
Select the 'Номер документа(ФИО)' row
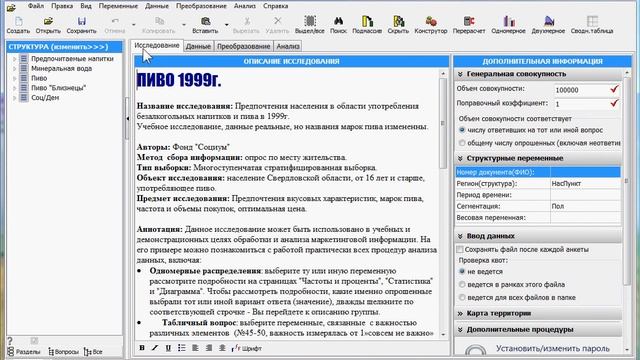point(538,172)
